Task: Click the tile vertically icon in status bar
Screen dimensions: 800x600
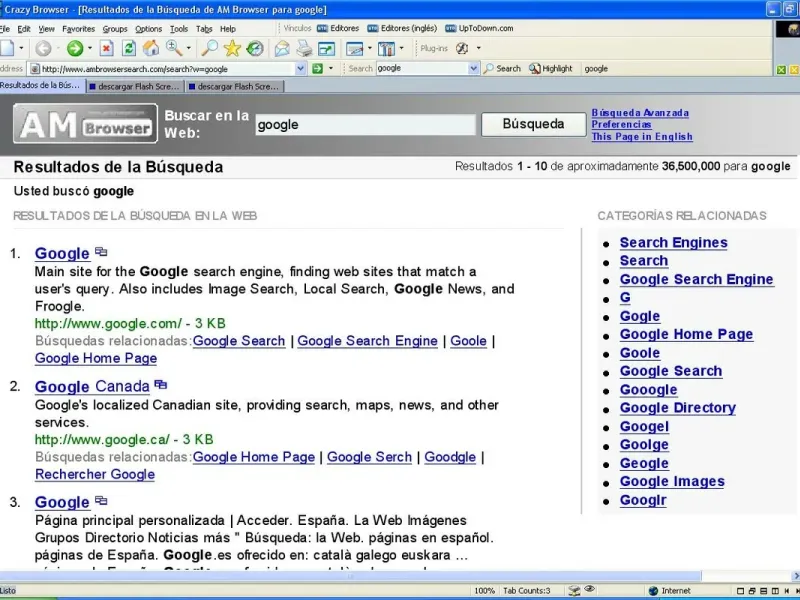Action: click(x=776, y=591)
